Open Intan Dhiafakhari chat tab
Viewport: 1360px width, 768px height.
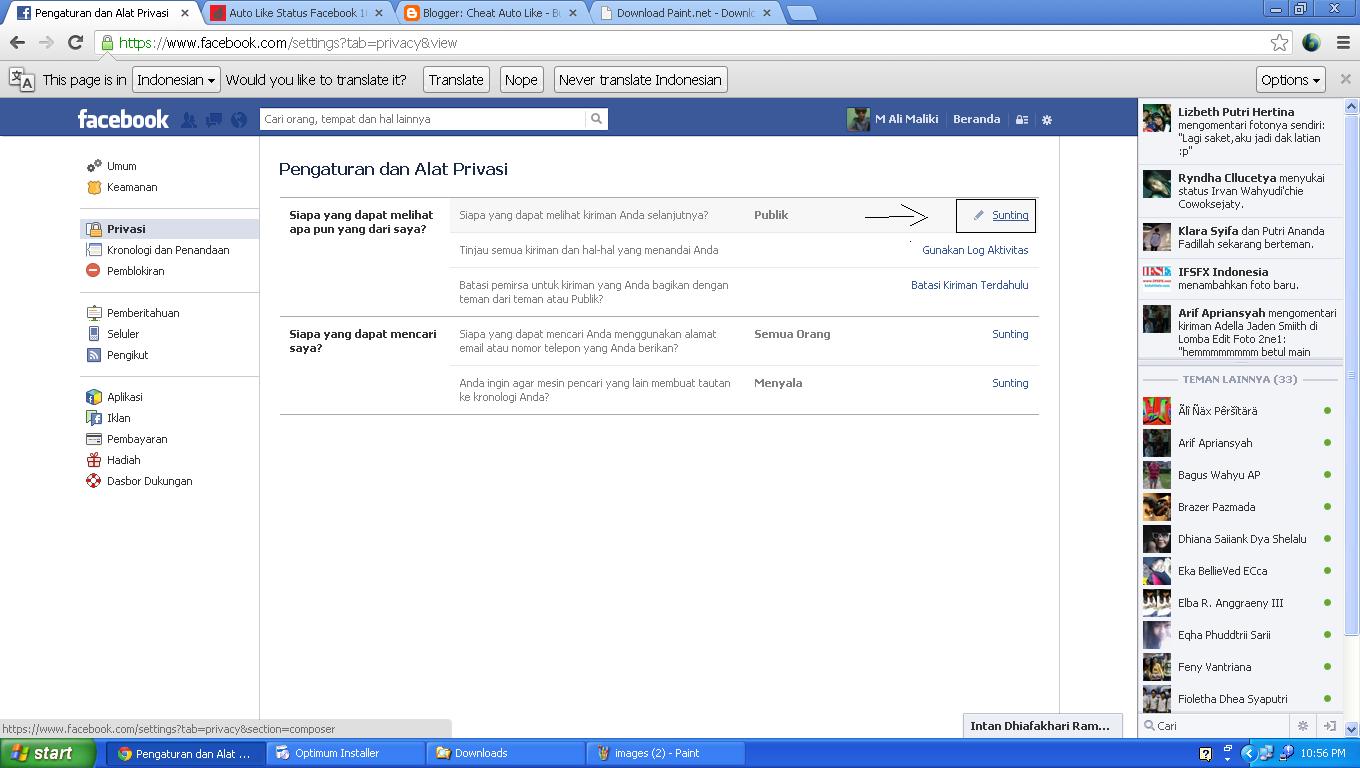1041,726
